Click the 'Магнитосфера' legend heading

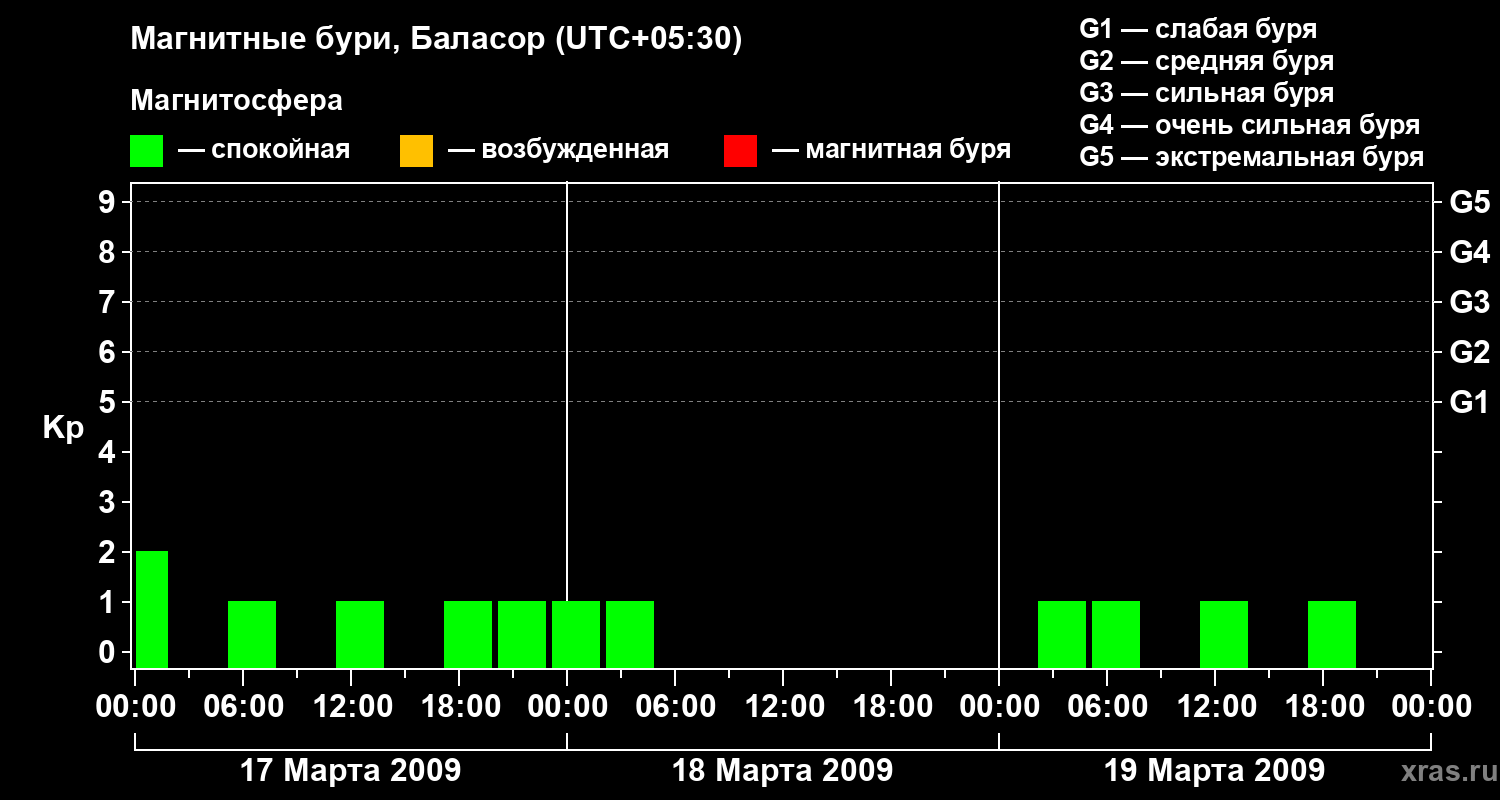point(237,101)
